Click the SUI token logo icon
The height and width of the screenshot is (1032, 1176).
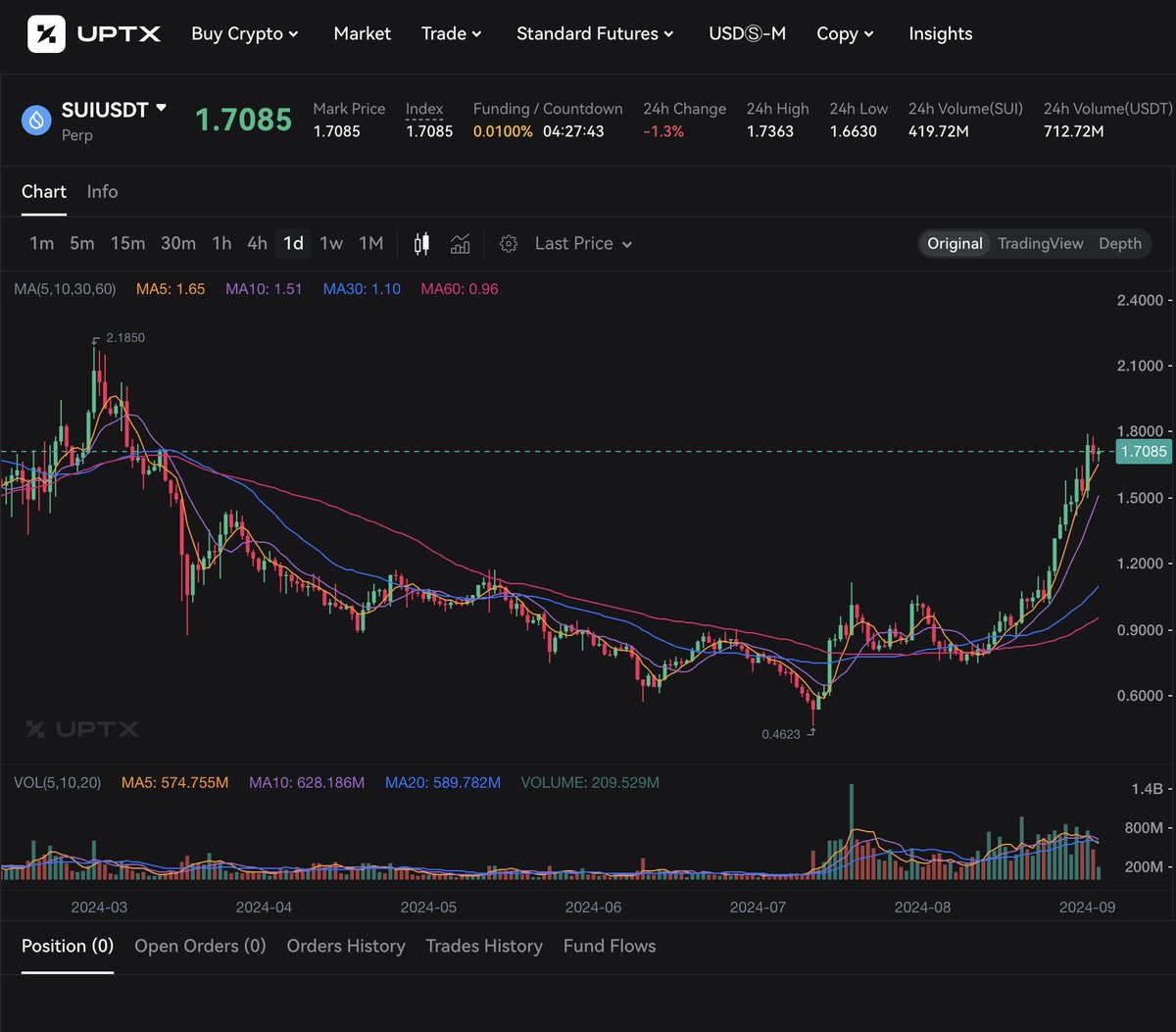(33, 120)
